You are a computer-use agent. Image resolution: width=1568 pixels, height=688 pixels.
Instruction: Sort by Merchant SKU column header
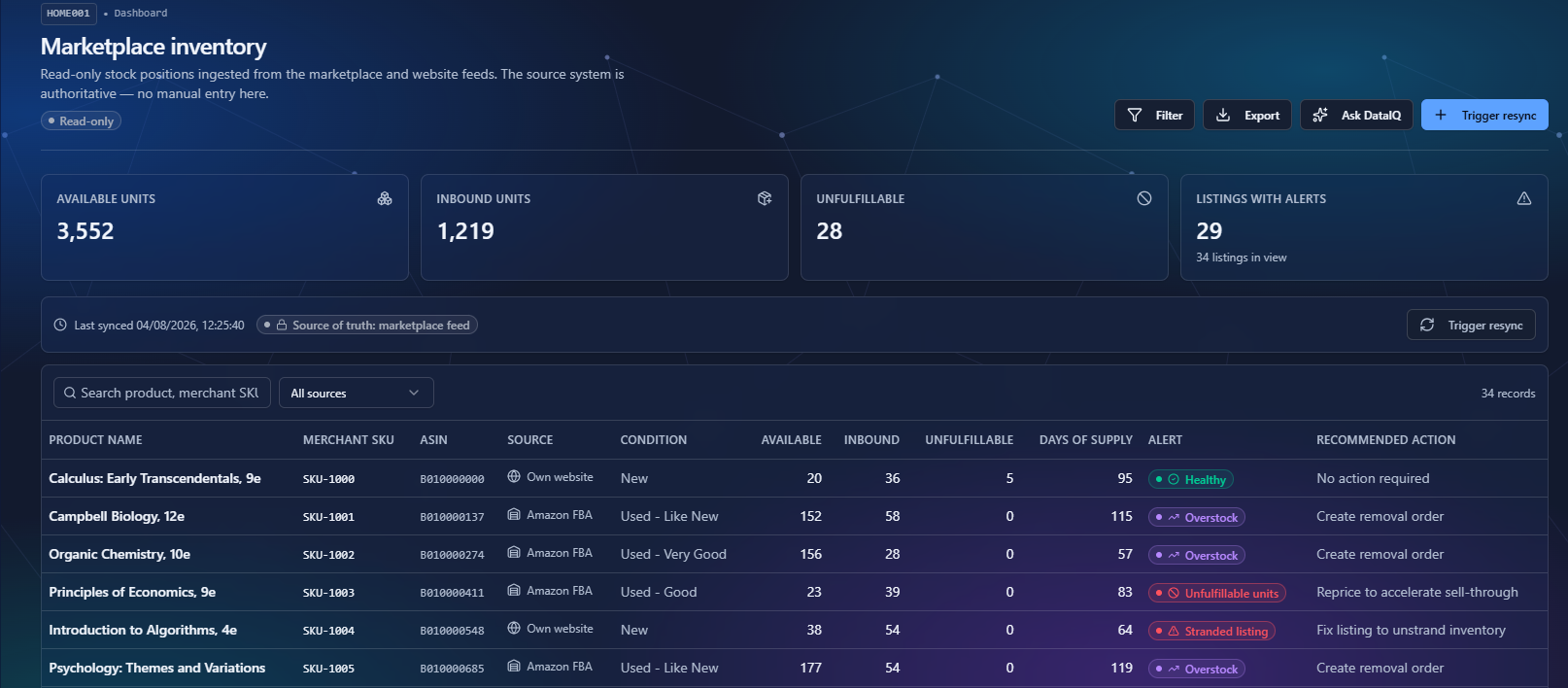coord(348,440)
